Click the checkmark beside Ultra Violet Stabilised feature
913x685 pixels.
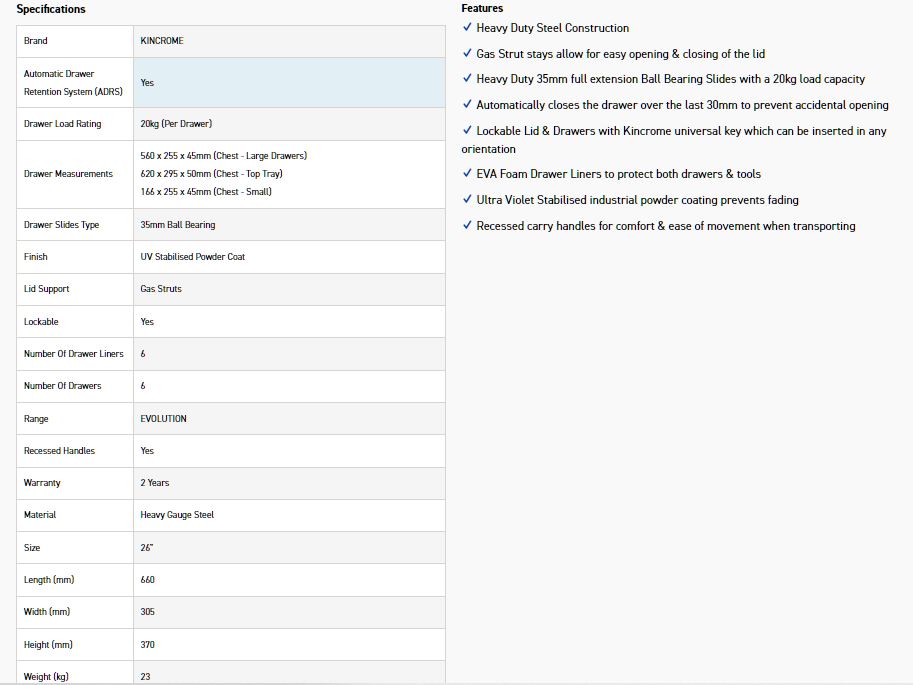[x=467, y=200]
